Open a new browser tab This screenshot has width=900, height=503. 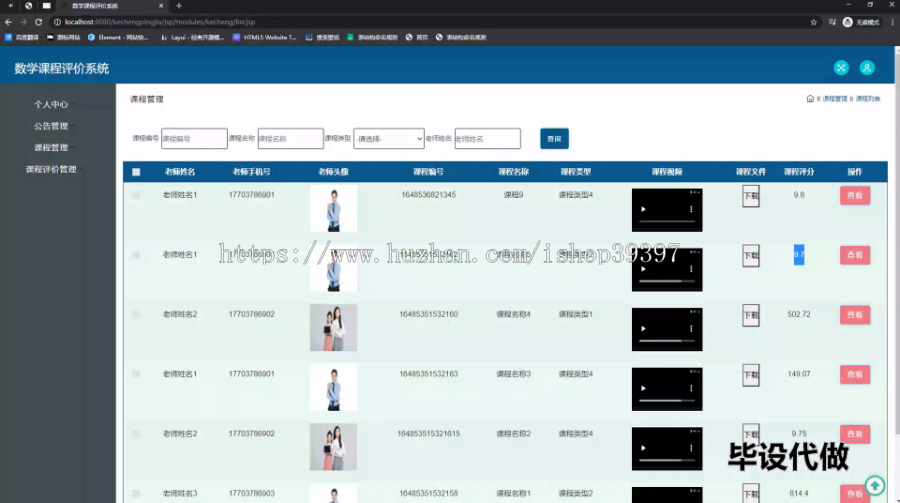point(179,6)
